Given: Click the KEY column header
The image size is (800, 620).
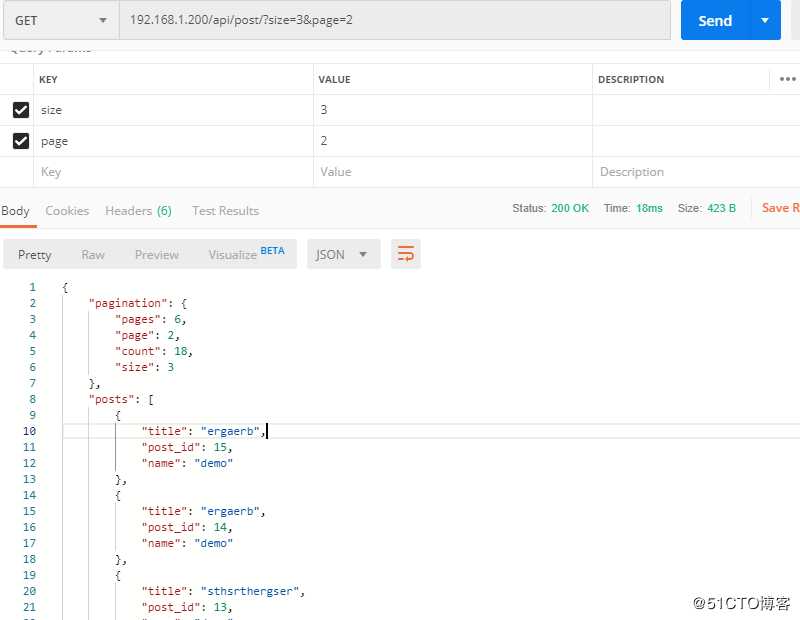Looking at the screenshot, I should coord(48,80).
